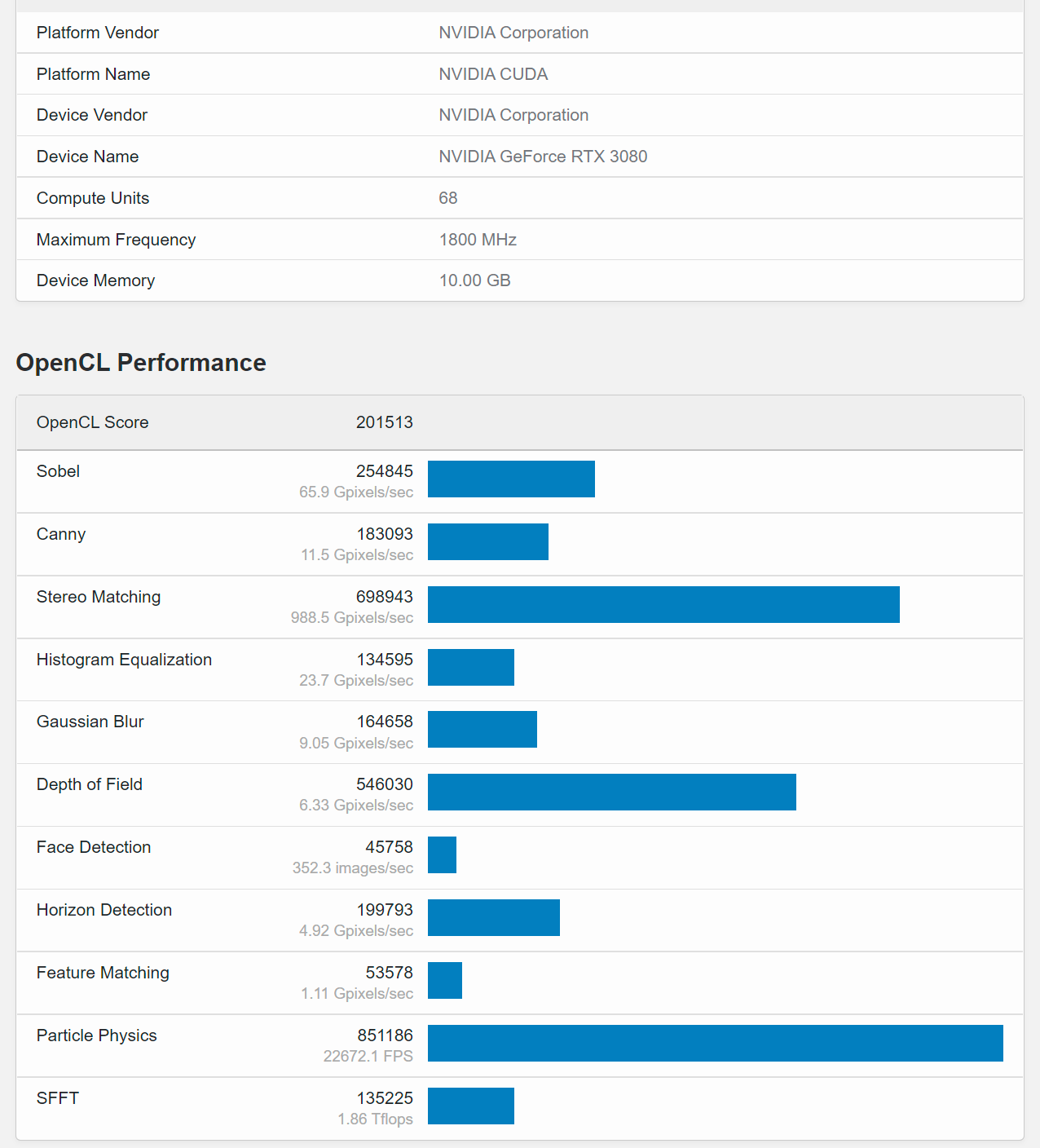Click the Sobel score bar
The height and width of the screenshot is (1148, 1040).
[x=511, y=479]
